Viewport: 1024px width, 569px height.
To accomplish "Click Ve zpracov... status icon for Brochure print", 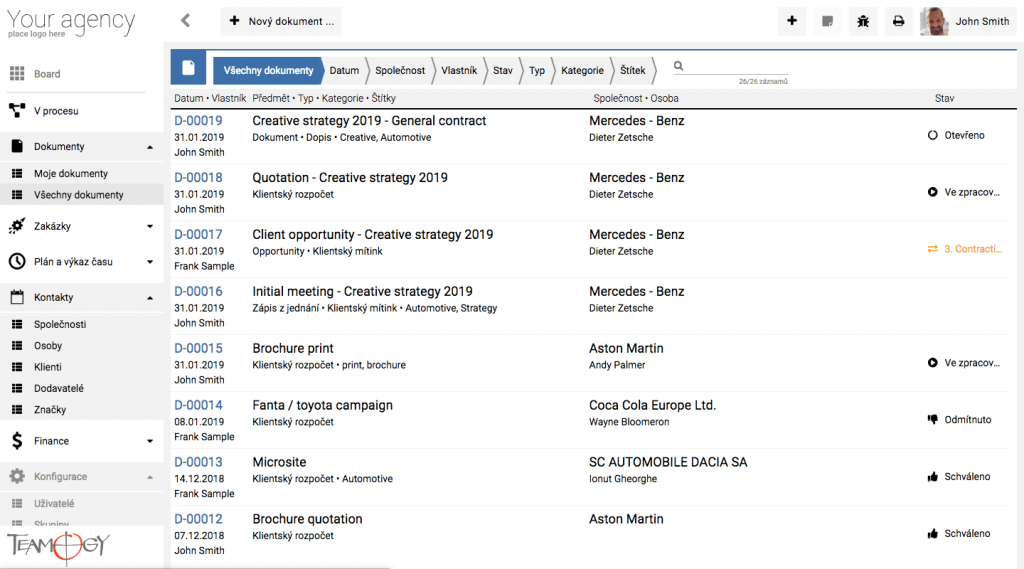I will pyautogui.click(x=933, y=363).
